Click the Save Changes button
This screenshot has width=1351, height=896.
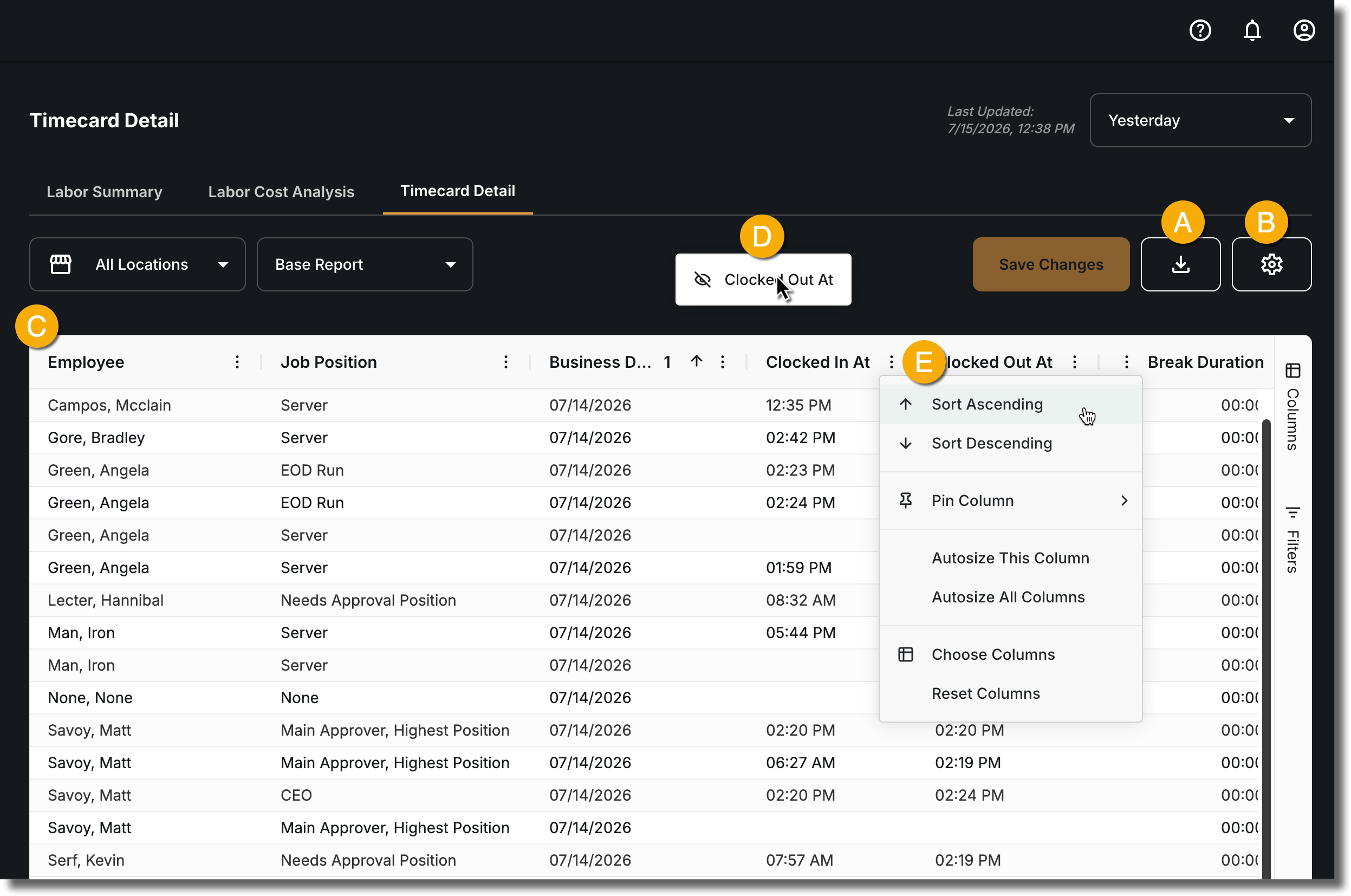click(x=1050, y=264)
